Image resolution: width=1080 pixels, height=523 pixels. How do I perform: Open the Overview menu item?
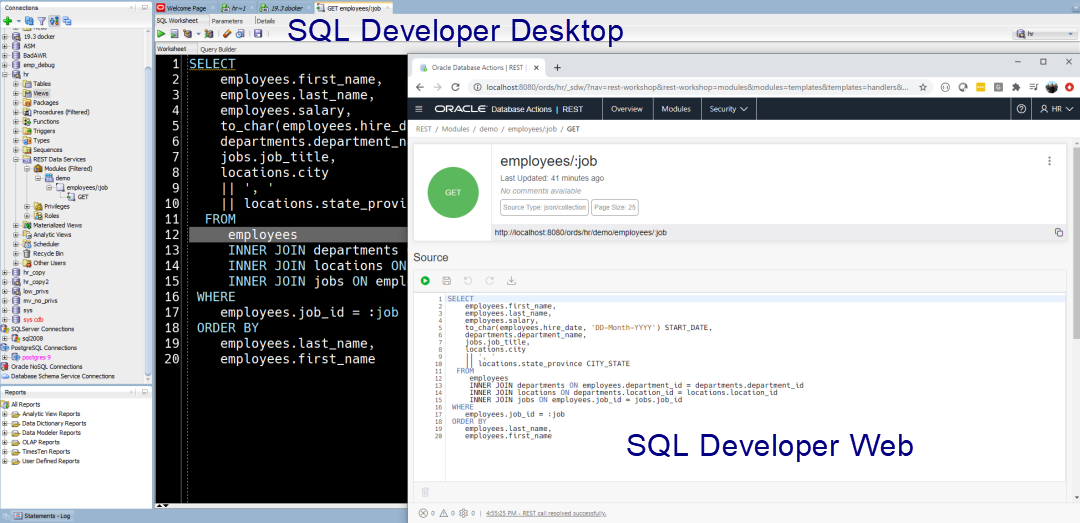[x=627, y=109]
